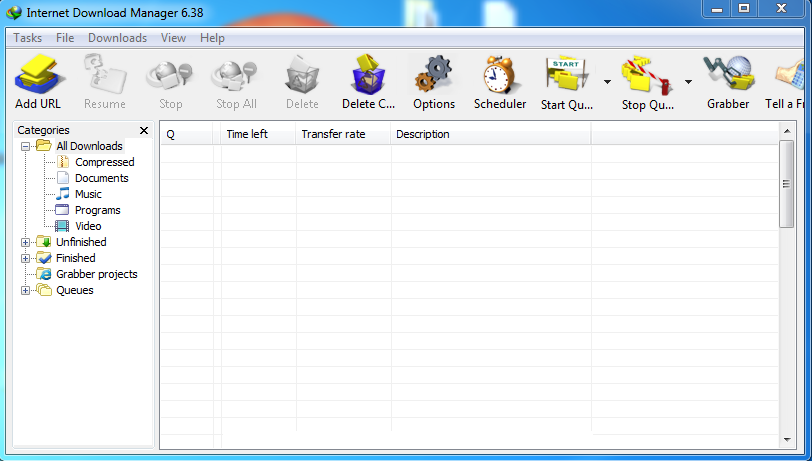Open the Help menu
Viewport: 812px width, 461px height.
[212, 38]
